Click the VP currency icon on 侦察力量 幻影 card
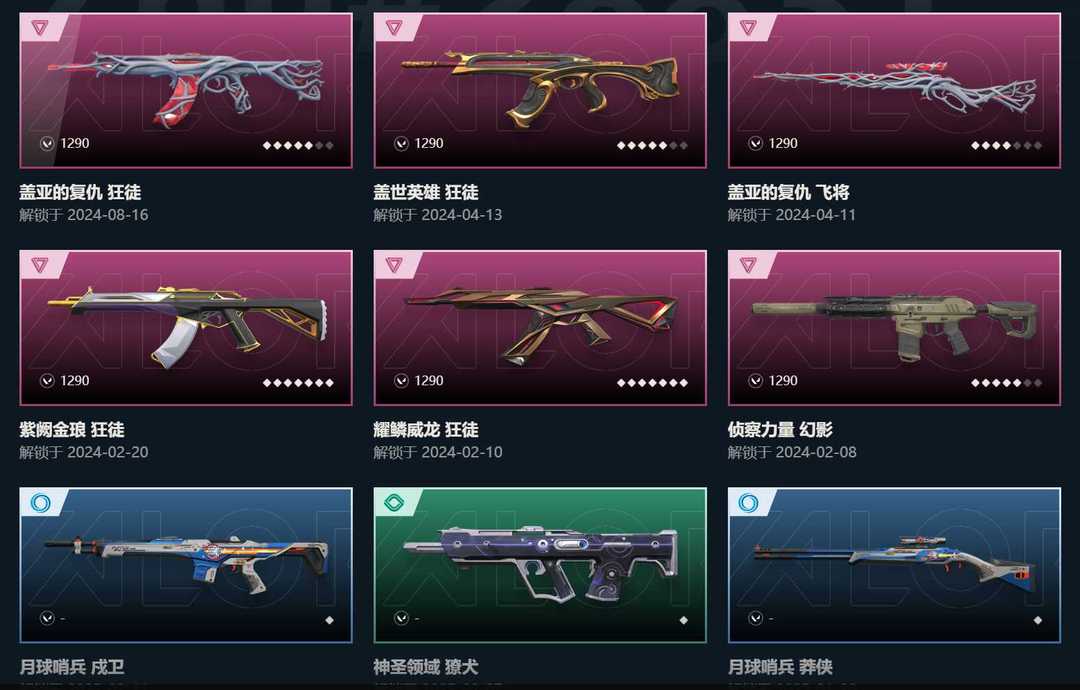1080x690 pixels. pyautogui.click(x=756, y=381)
